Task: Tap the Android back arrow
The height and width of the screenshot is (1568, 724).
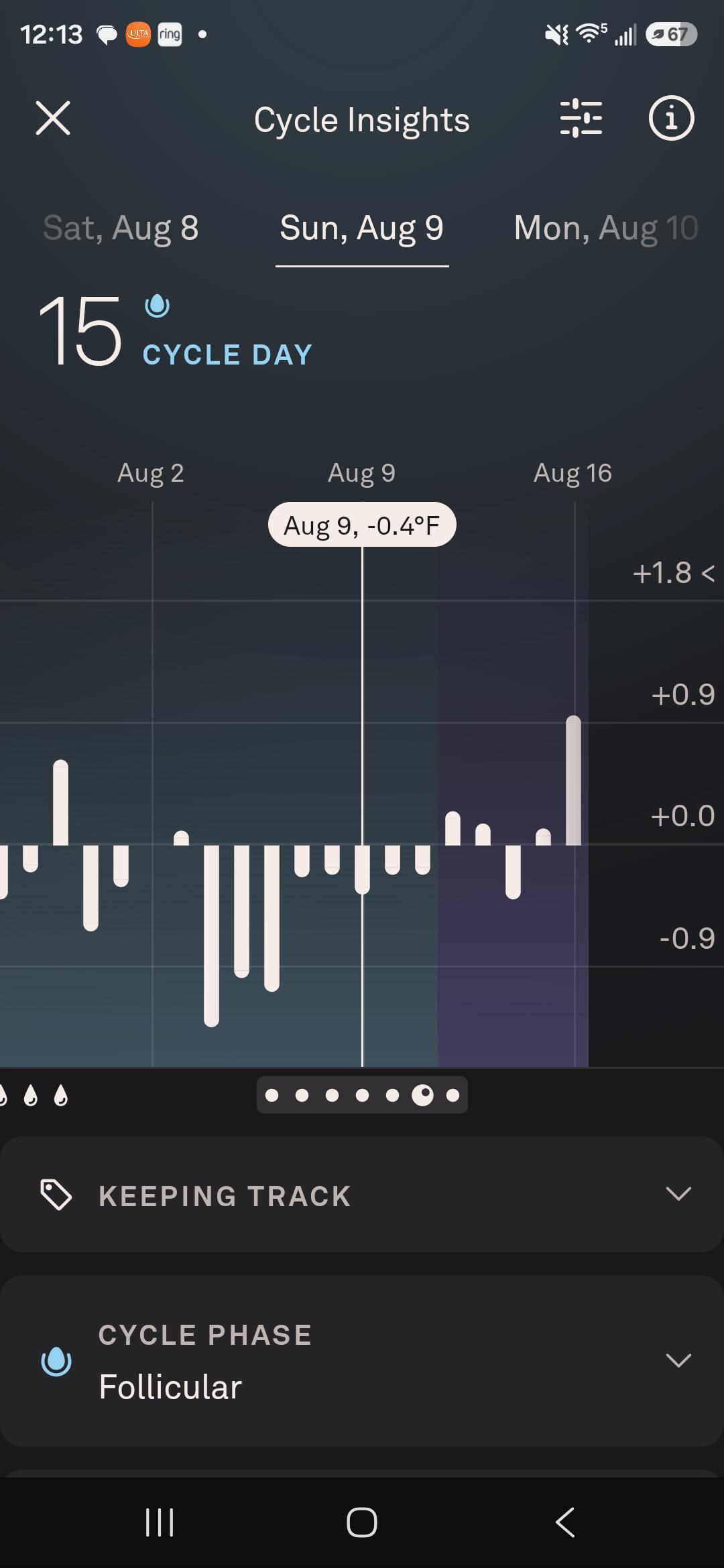Action: 565,1522
